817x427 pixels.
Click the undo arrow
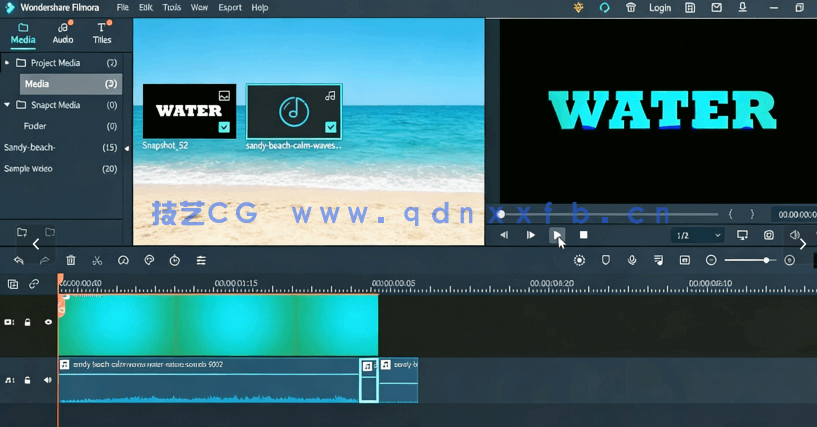tap(19, 260)
